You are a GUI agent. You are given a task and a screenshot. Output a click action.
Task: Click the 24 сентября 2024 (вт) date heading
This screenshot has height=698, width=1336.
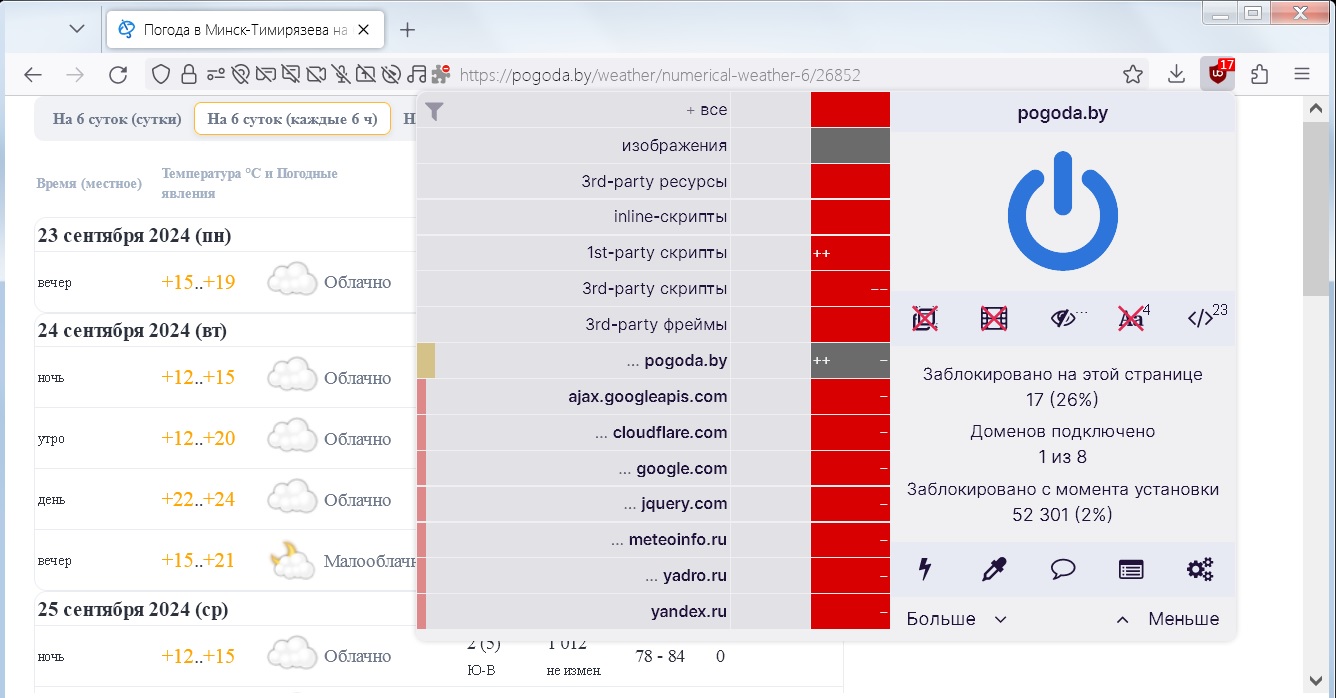[x=132, y=330]
